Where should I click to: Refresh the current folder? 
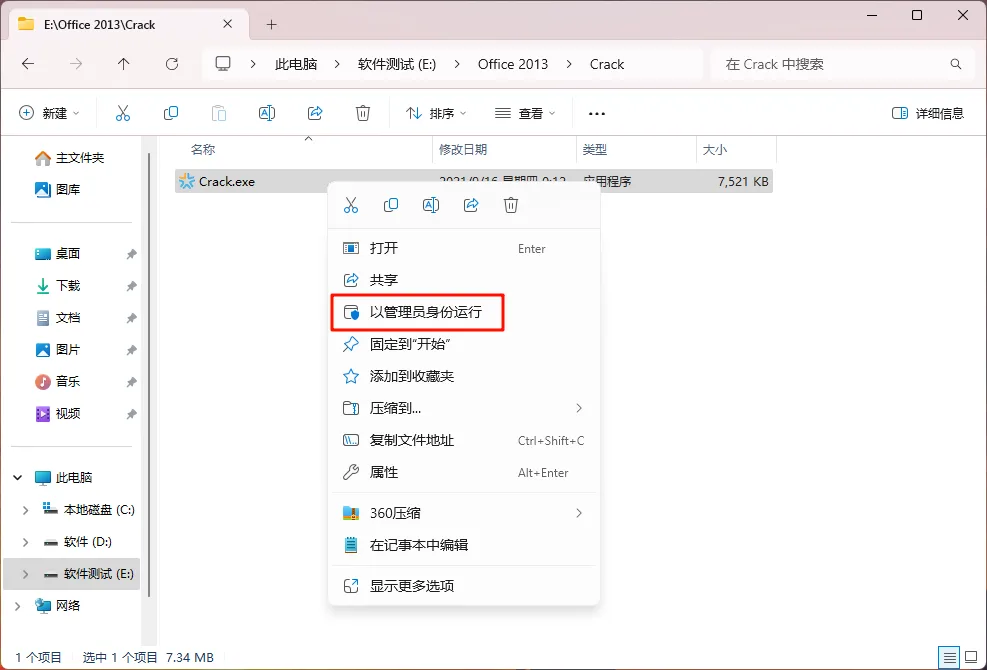pos(172,64)
